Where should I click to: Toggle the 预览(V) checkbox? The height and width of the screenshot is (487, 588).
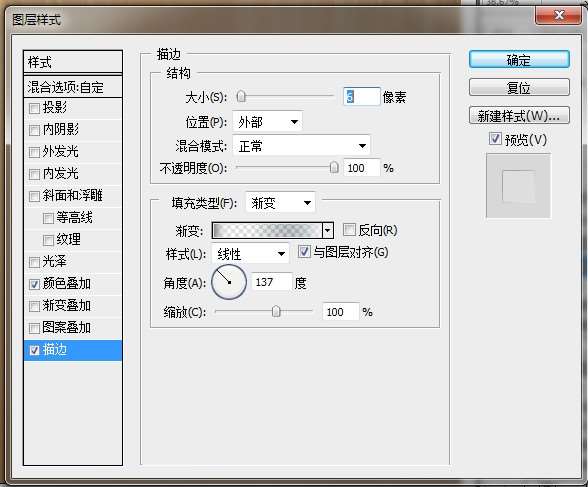click(495, 139)
